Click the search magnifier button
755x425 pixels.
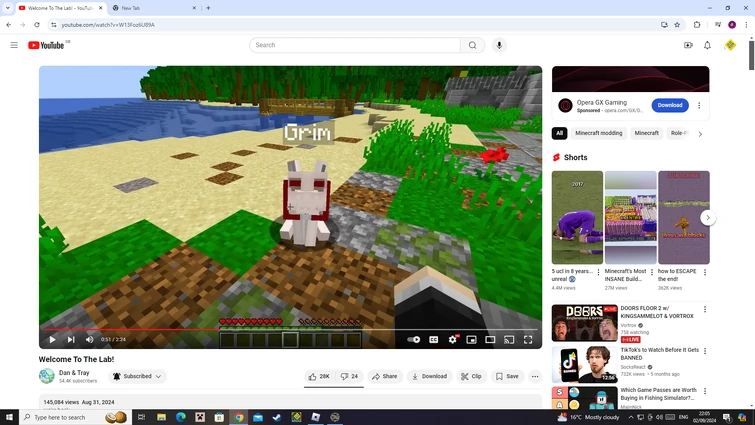point(472,45)
